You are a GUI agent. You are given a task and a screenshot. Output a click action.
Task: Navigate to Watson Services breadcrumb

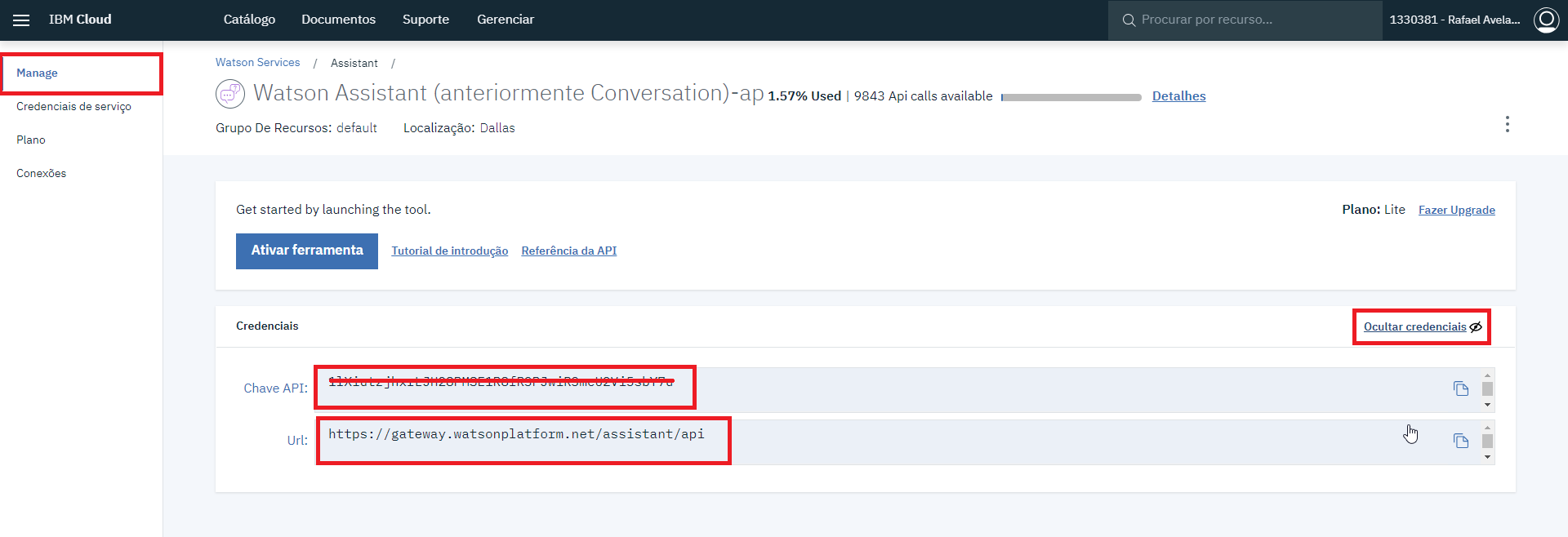258,63
